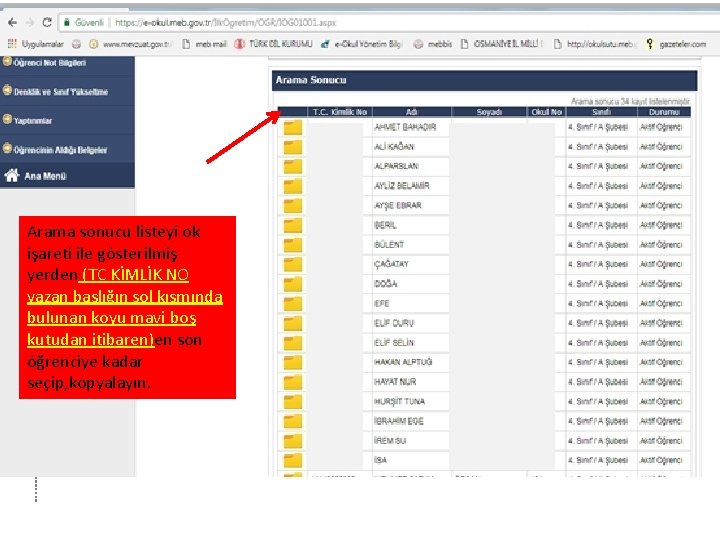Open the folder icon for AYŞE EBRAR
Image resolution: width=720 pixels, height=540 pixels.
pyautogui.click(x=292, y=206)
